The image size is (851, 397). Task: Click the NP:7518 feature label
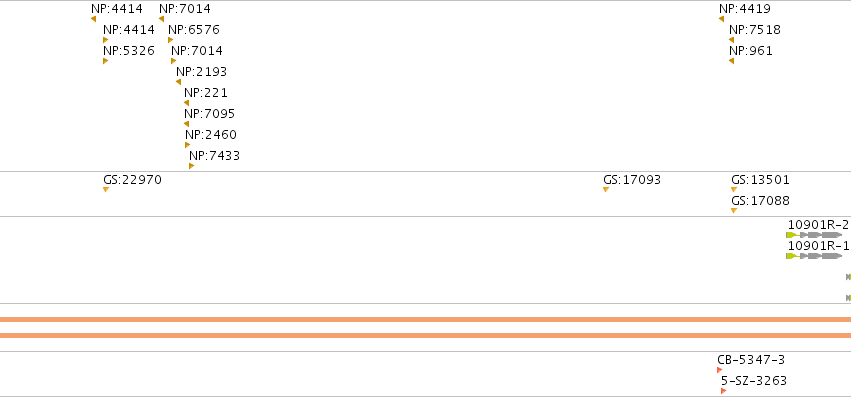click(x=755, y=30)
